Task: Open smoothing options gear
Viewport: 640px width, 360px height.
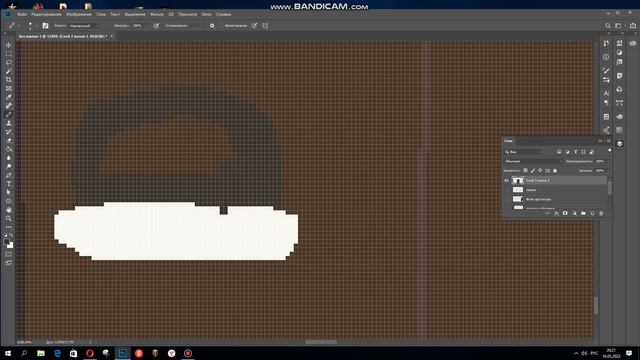Action: (212, 26)
